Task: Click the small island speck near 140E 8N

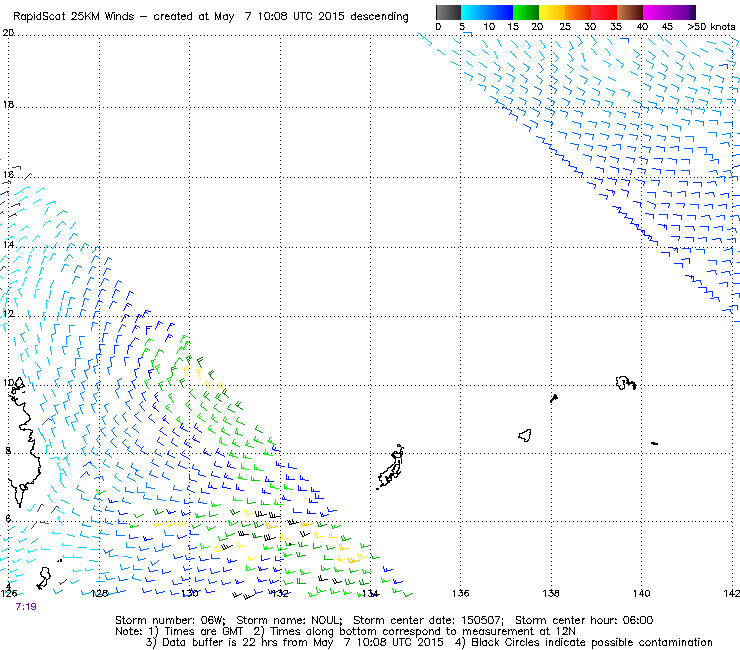Action: click(x=655, y=443)
